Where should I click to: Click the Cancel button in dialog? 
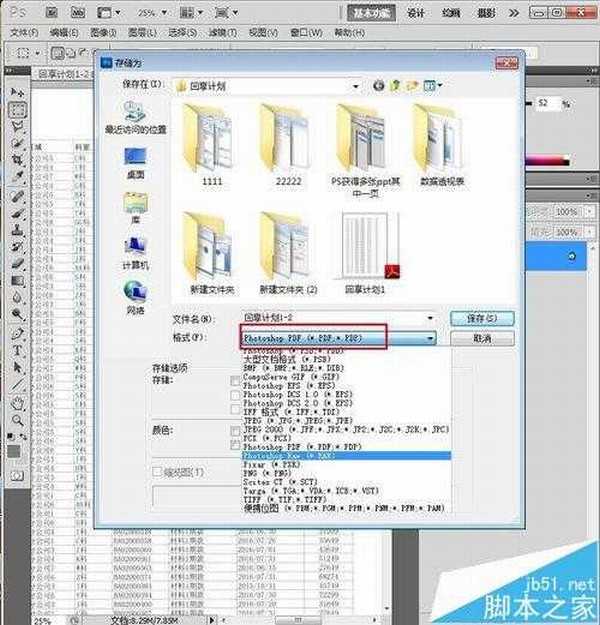tap(488, 339)
